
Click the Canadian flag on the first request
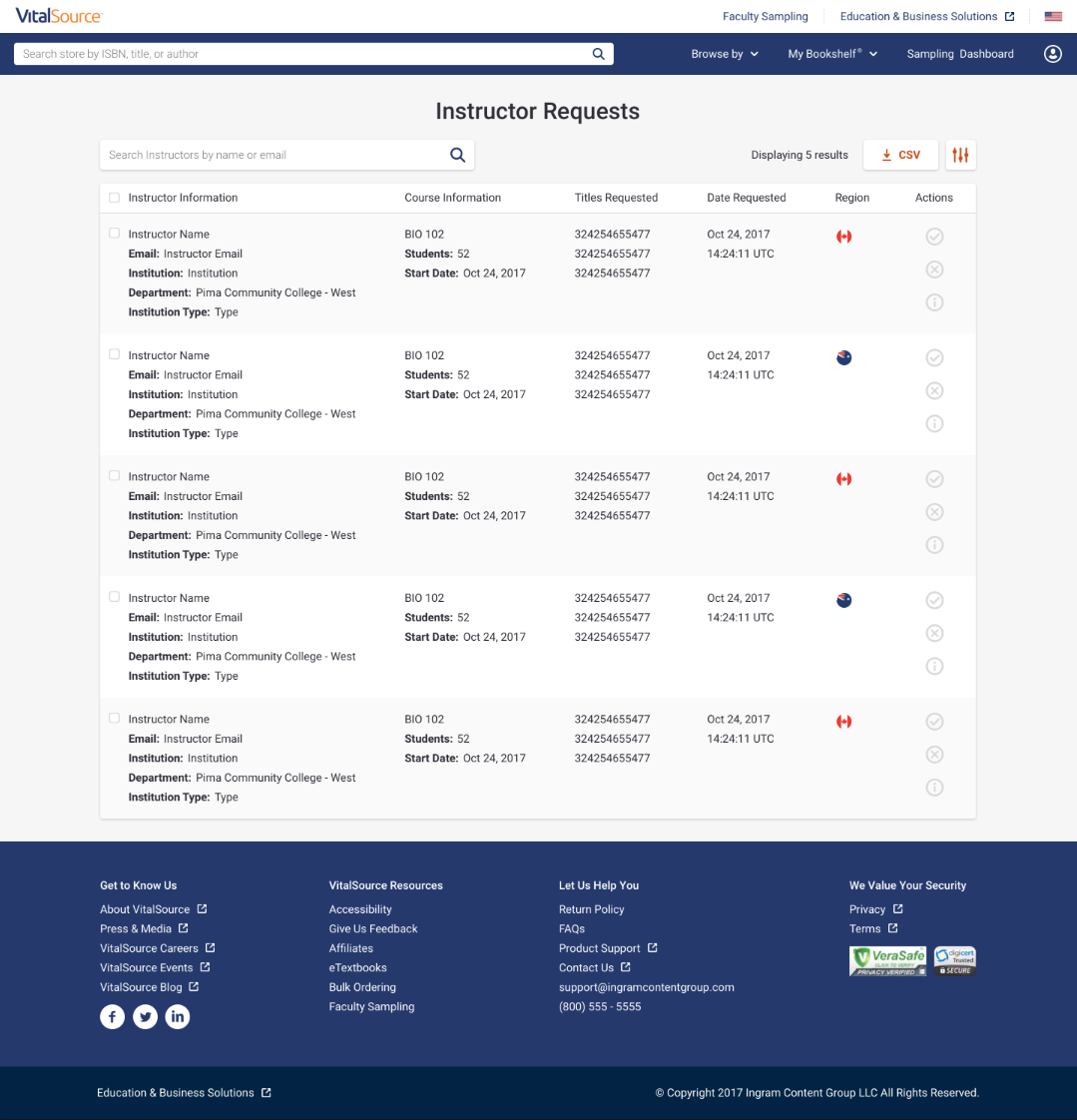[x=843, y=237]
